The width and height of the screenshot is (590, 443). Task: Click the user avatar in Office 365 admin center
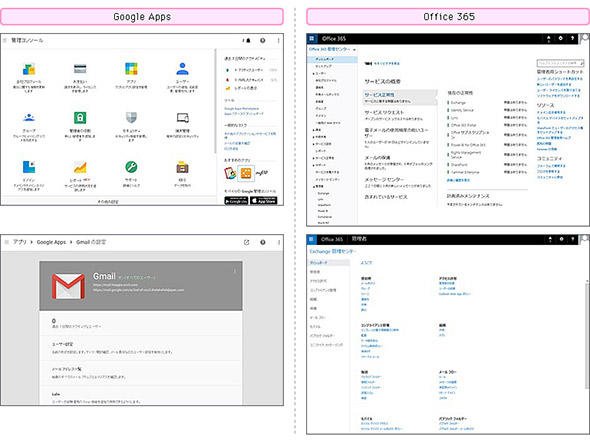pyautogui.click(x=584, y=38)
